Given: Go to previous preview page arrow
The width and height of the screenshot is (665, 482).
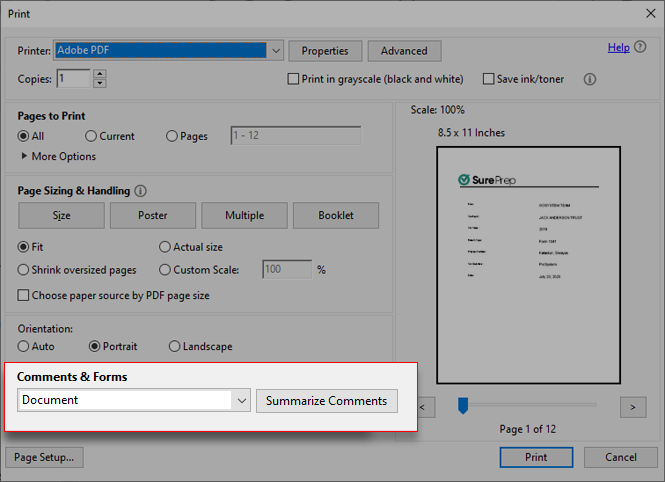Looking at the screenshot, I should click(x=424, y=407).
